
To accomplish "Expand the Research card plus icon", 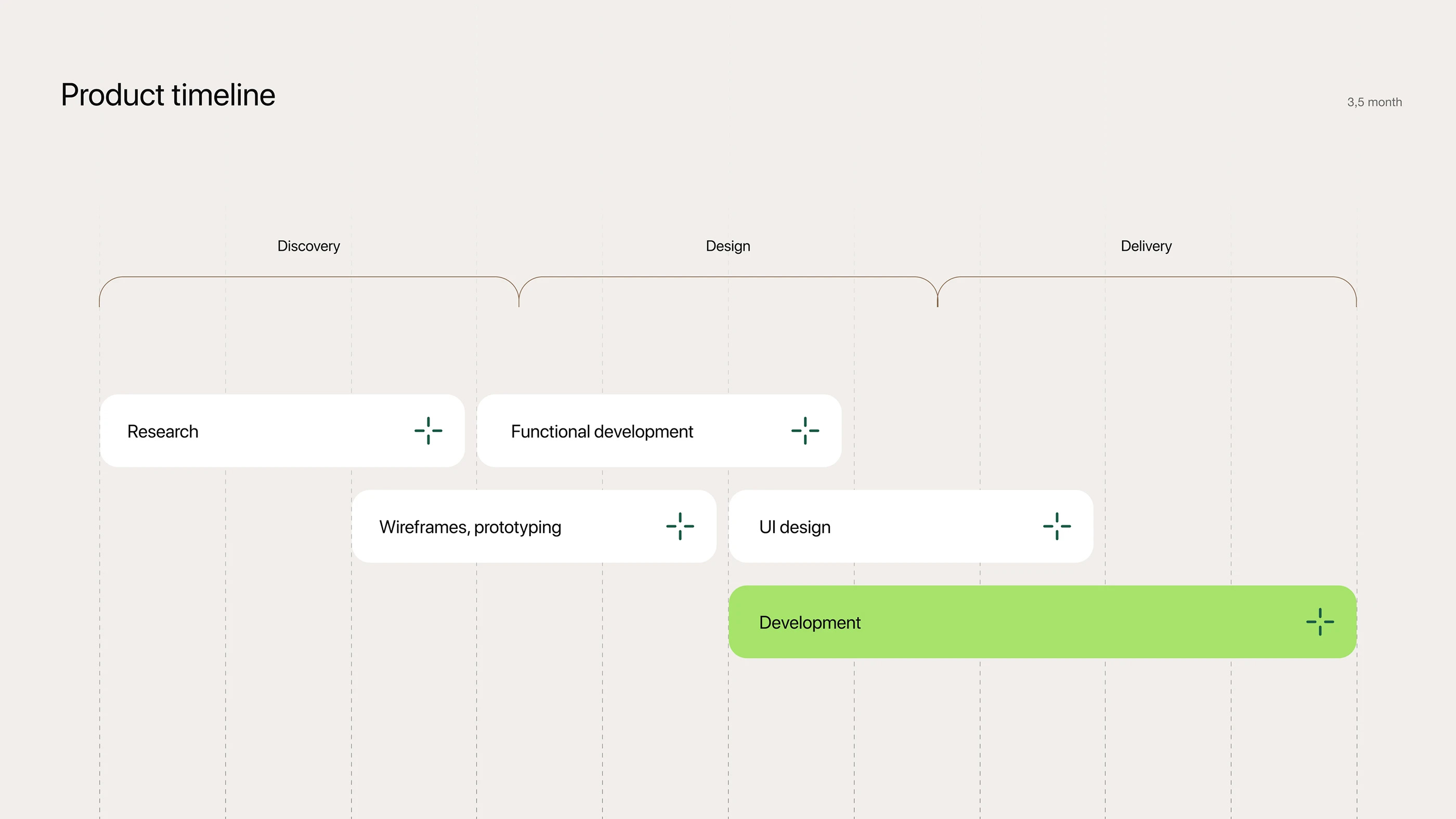I will click(x=428, y=431).
